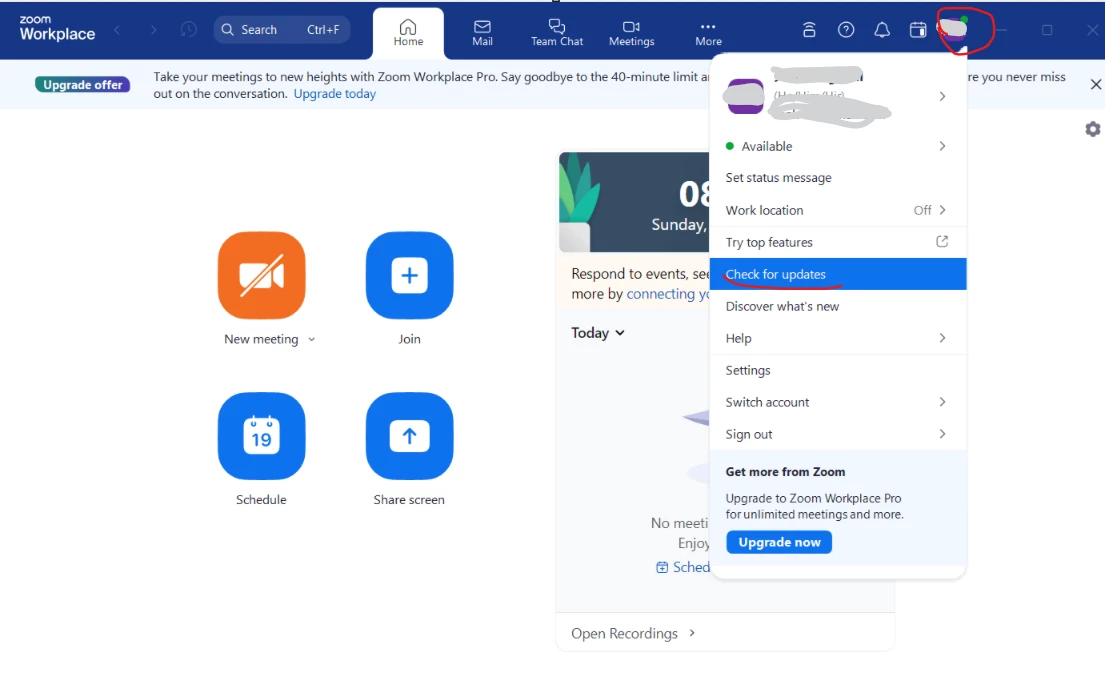Click the Share screen arrow icon

[409, 436]
